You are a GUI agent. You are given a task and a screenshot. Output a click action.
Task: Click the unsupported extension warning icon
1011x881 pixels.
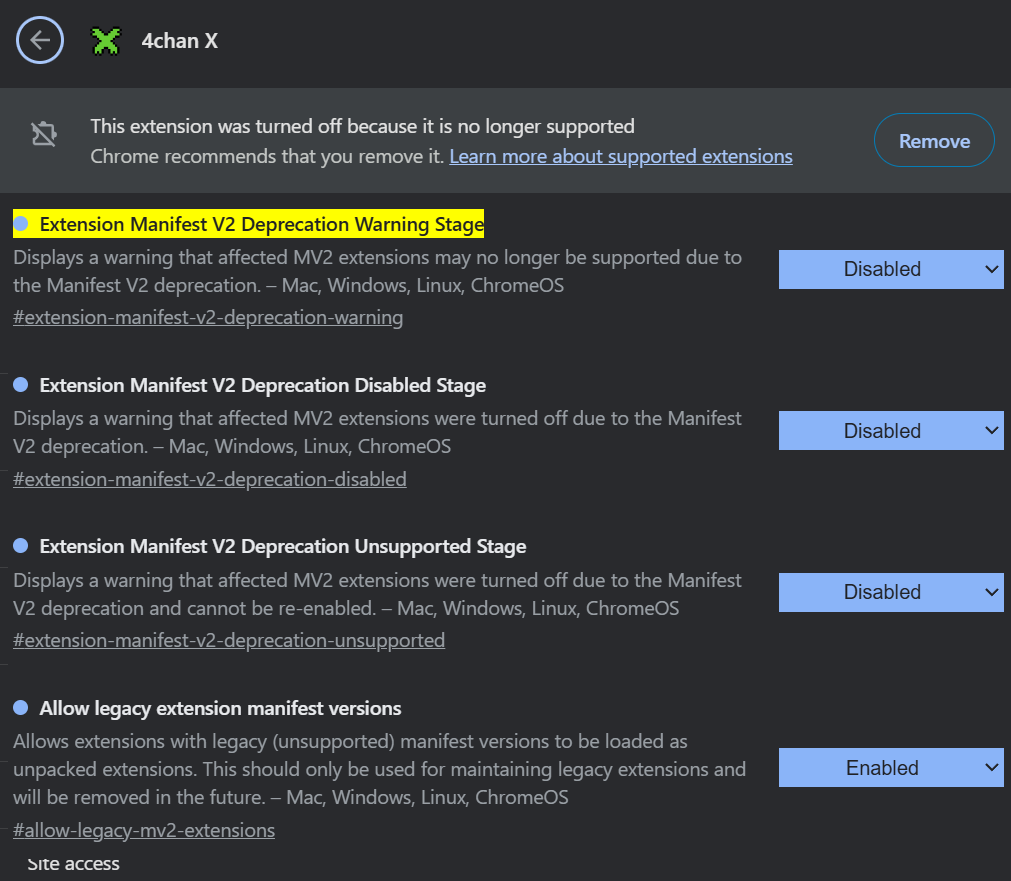pyautogui.click(x=44, y=134)
